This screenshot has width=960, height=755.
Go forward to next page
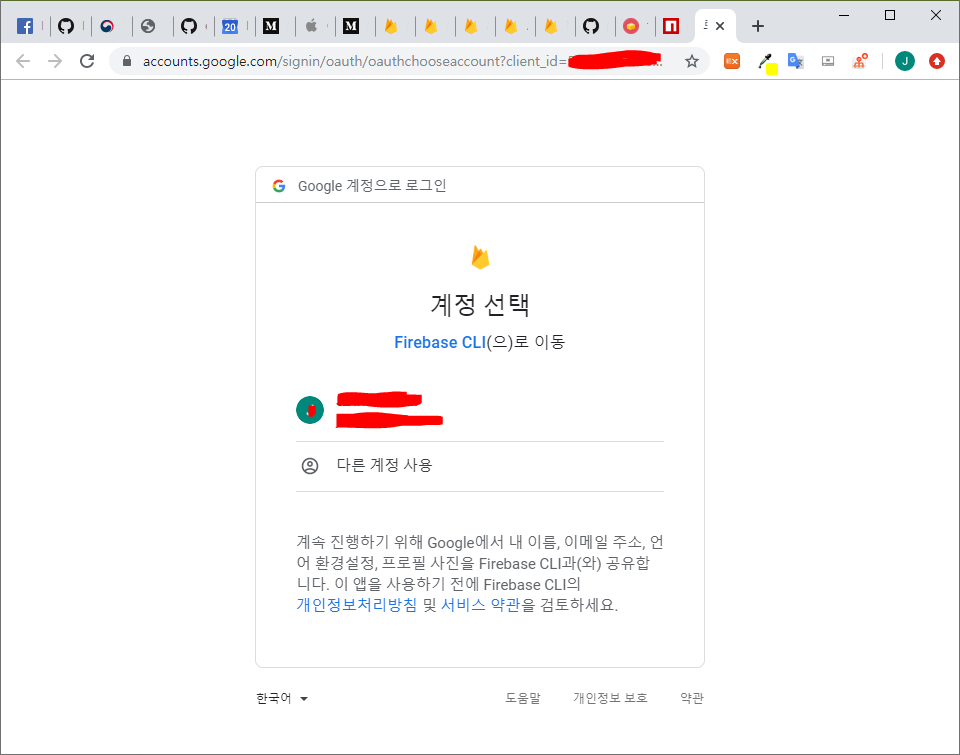[x=55, y=61]
